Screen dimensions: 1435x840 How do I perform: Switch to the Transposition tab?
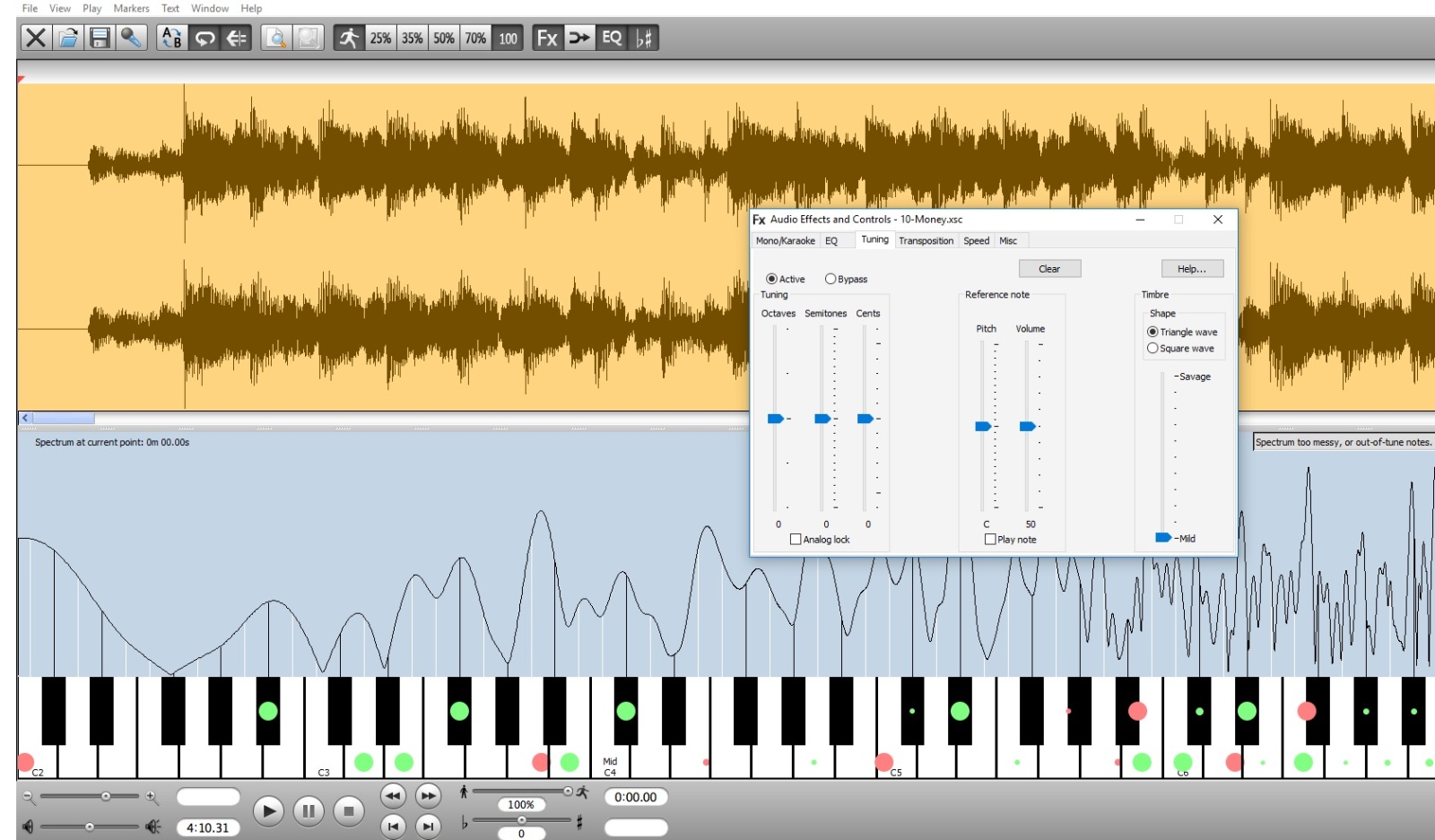click(926, 240)
